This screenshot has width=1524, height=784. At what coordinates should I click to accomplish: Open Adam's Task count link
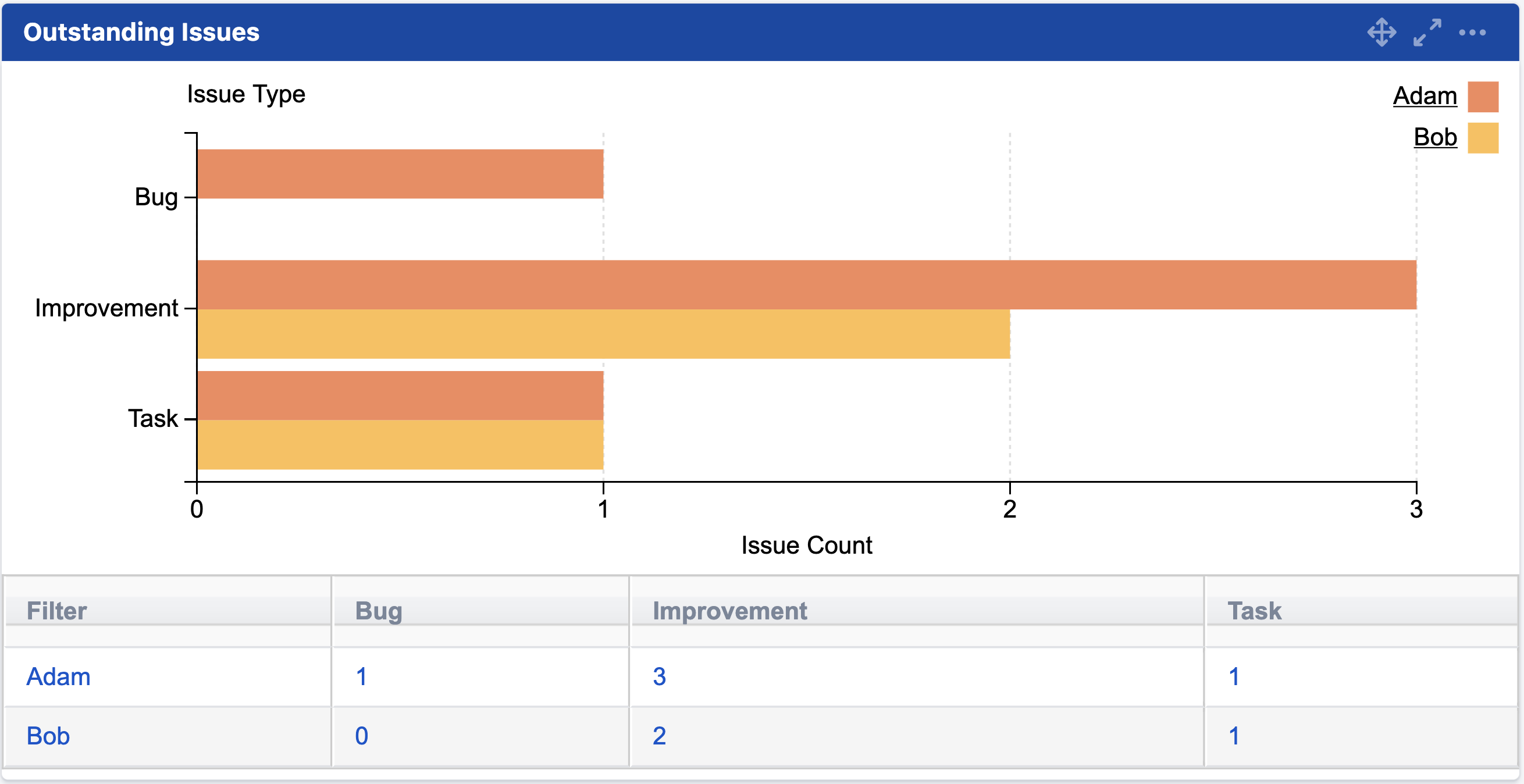click(1234, 676)
